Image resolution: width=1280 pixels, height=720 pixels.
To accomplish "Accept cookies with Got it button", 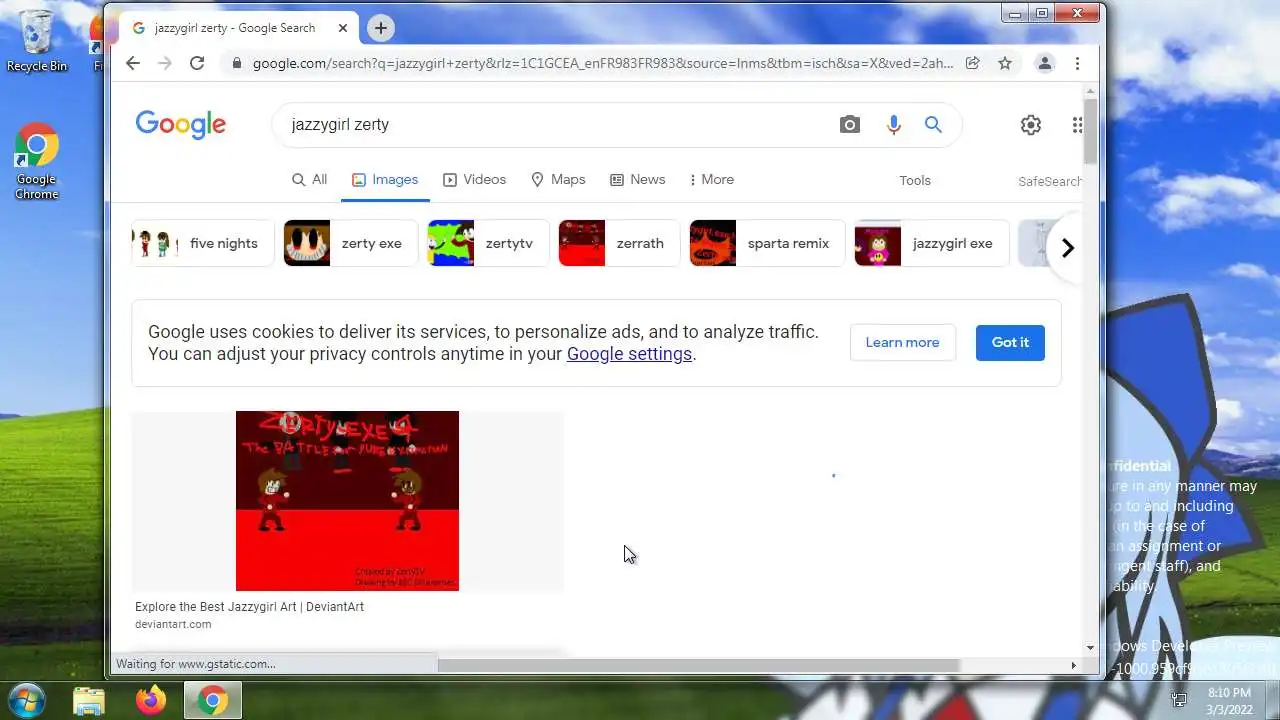I will click(x=1010, y=342).
